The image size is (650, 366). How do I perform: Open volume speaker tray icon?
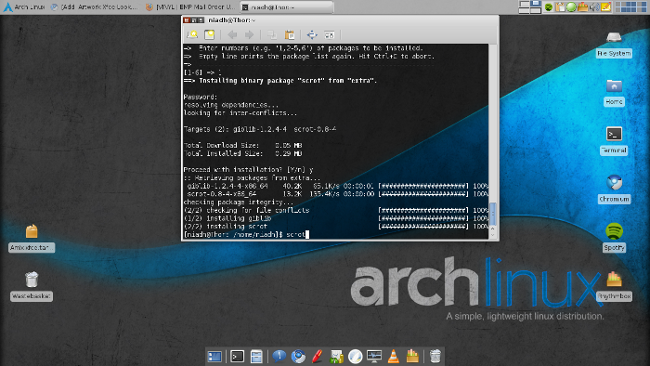point(594,7)
